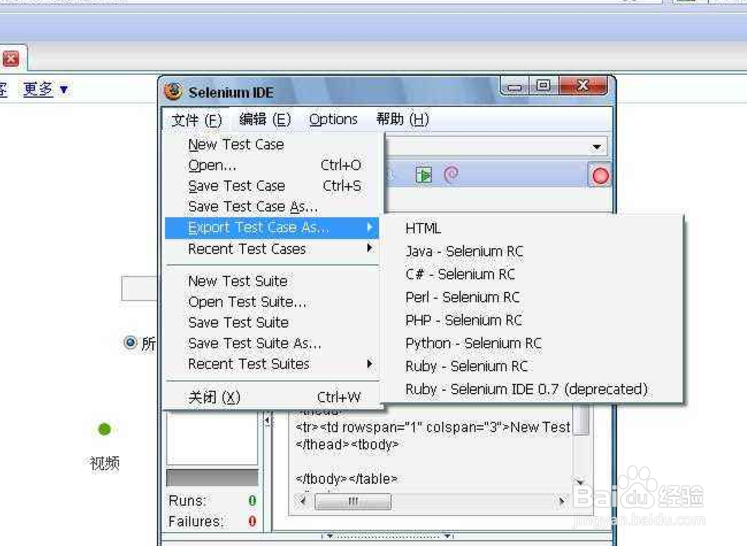Image resolution: width=747 pixels, height=546 pixels.
Task: Click the test case list pane
Action: point(212,438)
